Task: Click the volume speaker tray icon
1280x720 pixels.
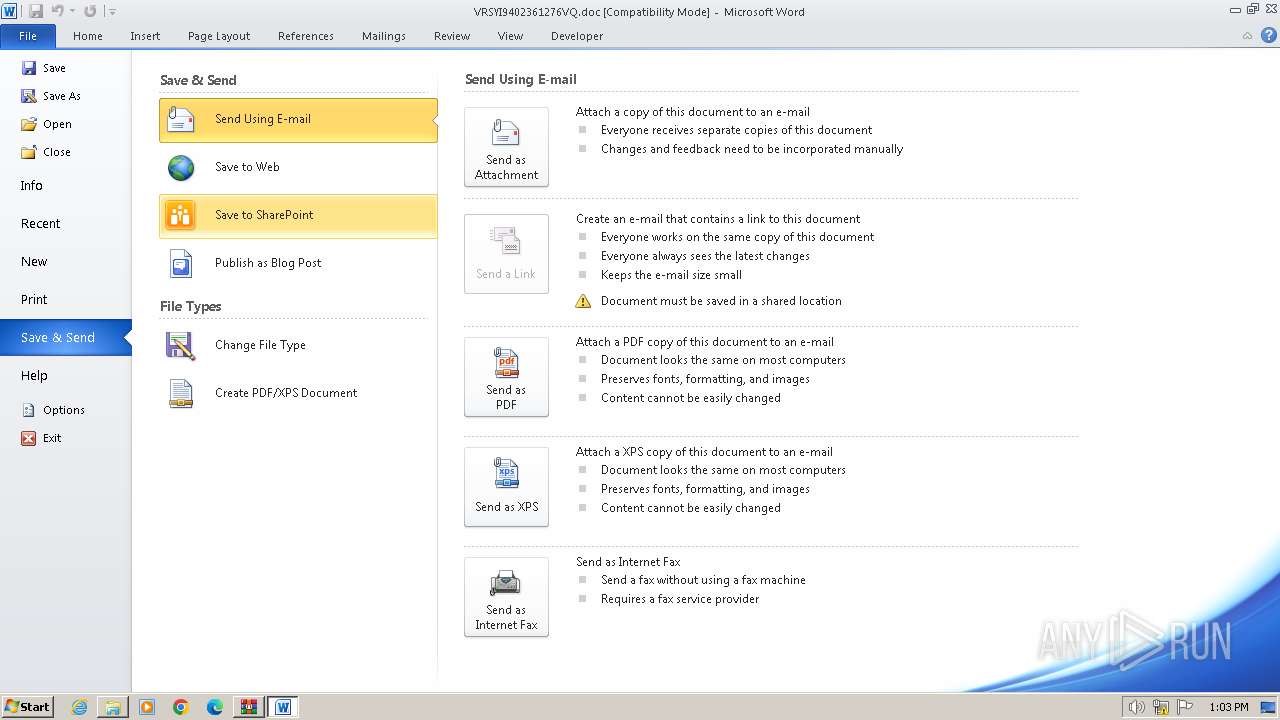Action: pyautogui.click(x=1137, y=707)
